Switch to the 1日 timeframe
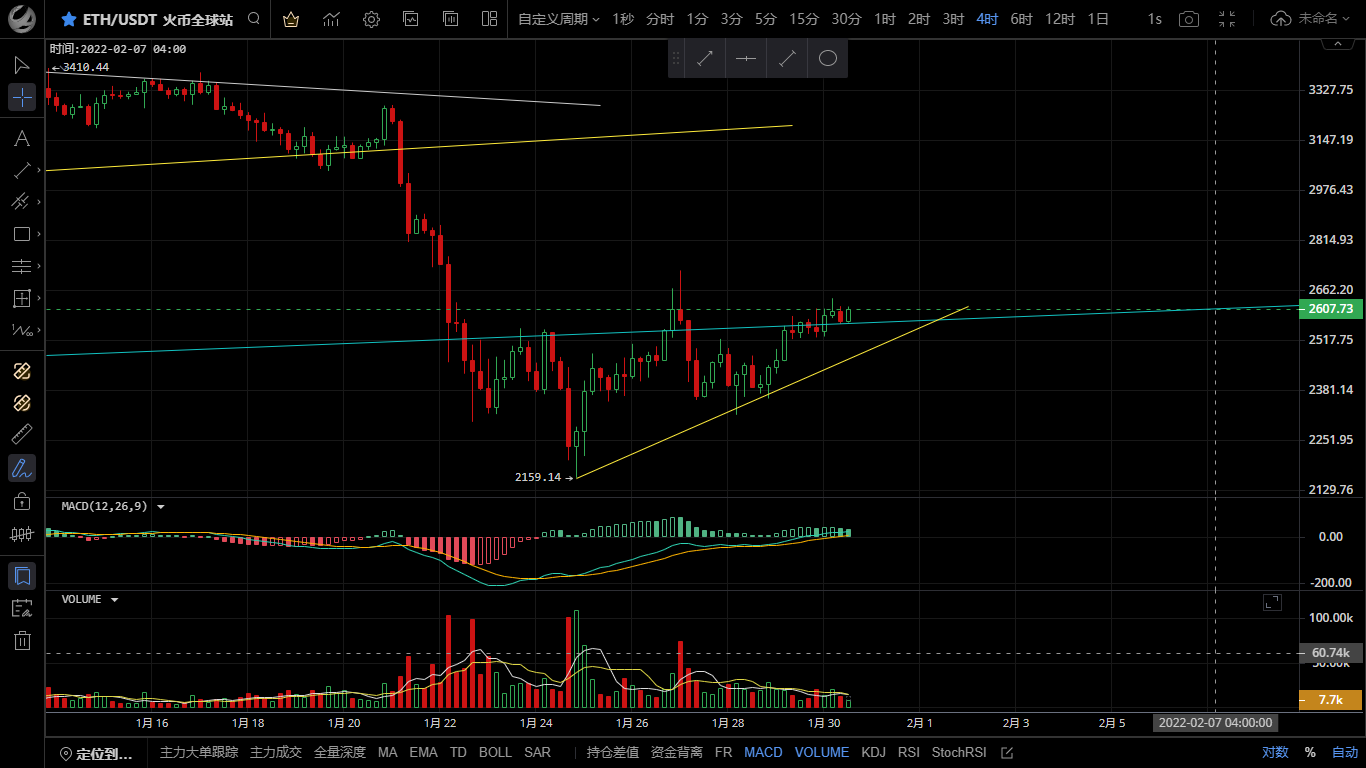Image resolution: width=1366 pixels, height=768 pixels. click(x=1098, y=19)
